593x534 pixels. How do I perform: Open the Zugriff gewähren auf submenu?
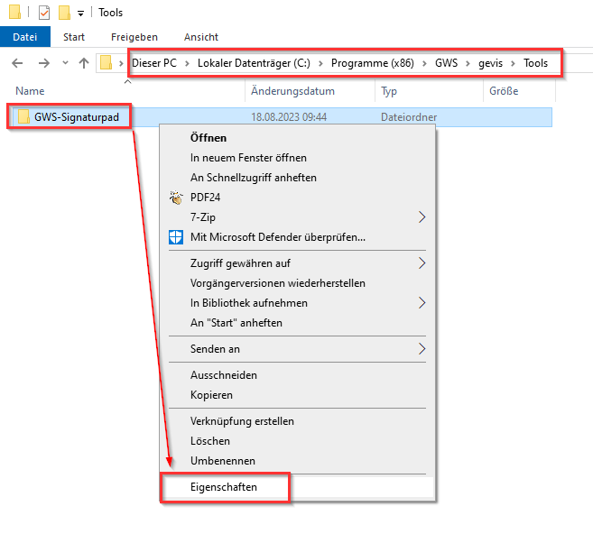tap(297, 263)
